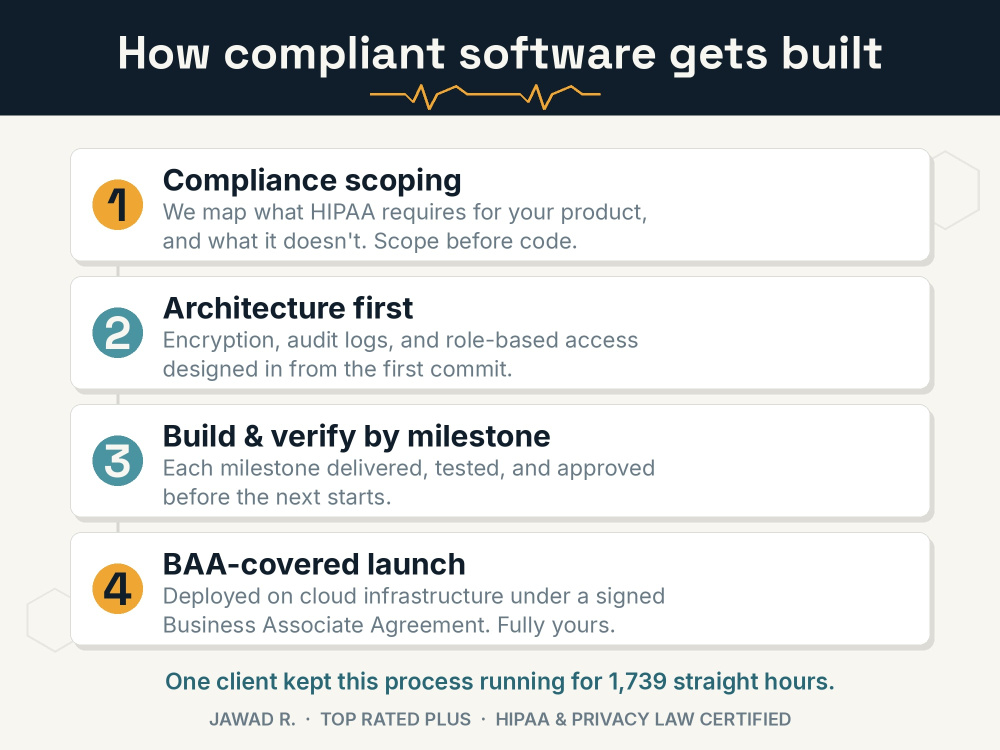Click the hexagon outline at bottom left
The width and height of the screenshot is (1000, 750).
point(50,620)
